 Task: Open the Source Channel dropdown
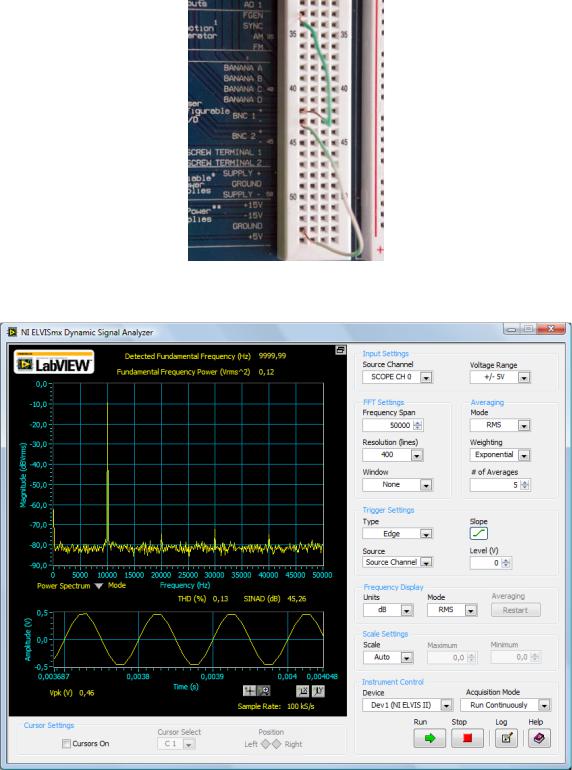[x=427, y=377]
